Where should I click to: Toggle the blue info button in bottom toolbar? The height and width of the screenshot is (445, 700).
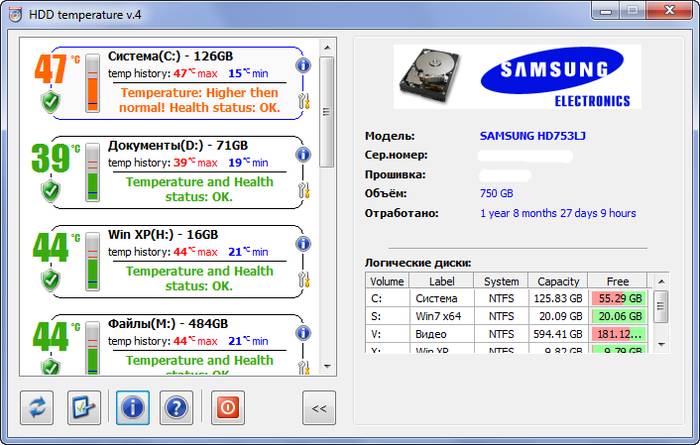pos(133,408)
